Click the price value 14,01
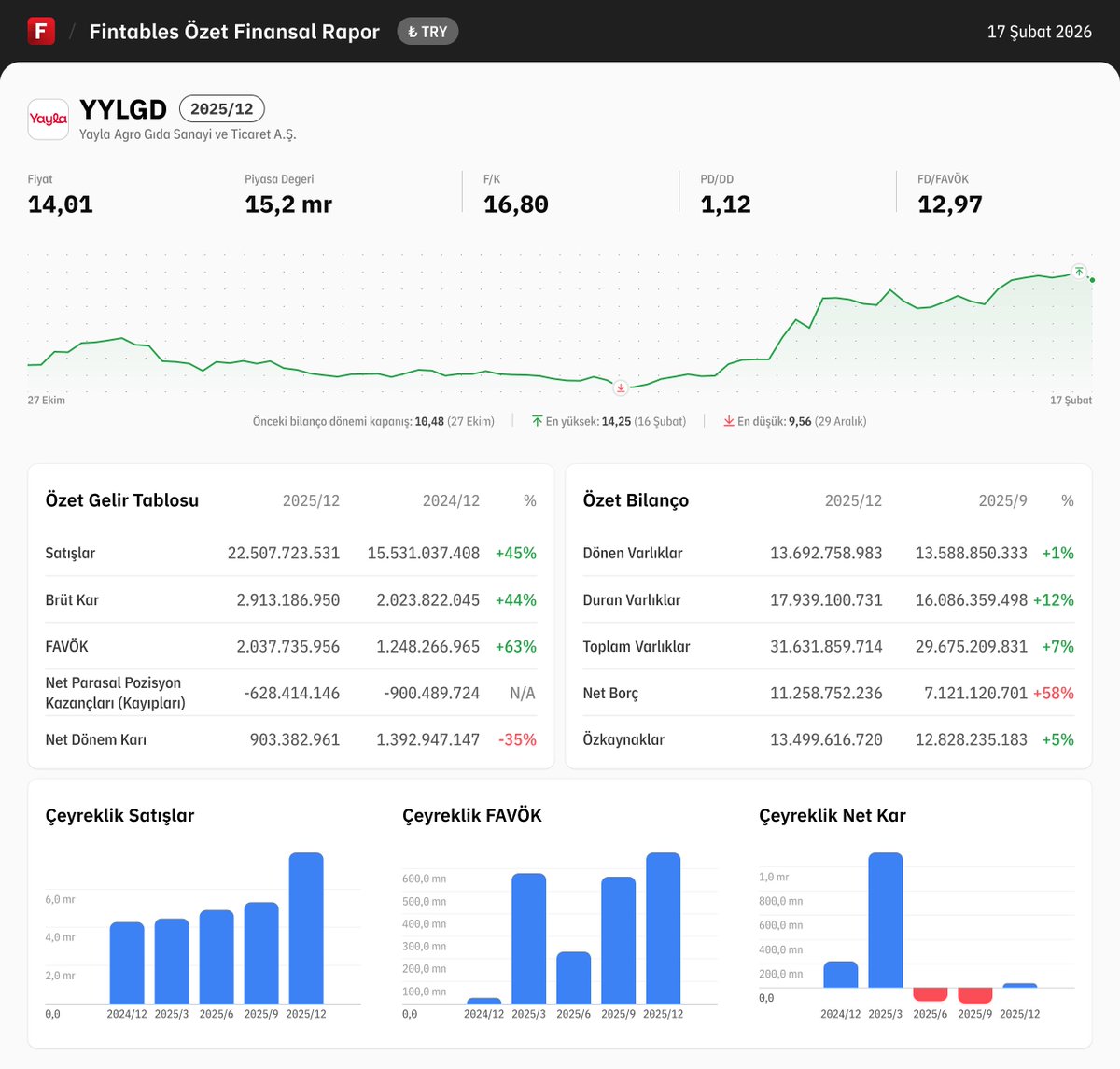1120x1069 pixels. click(61, 204)
